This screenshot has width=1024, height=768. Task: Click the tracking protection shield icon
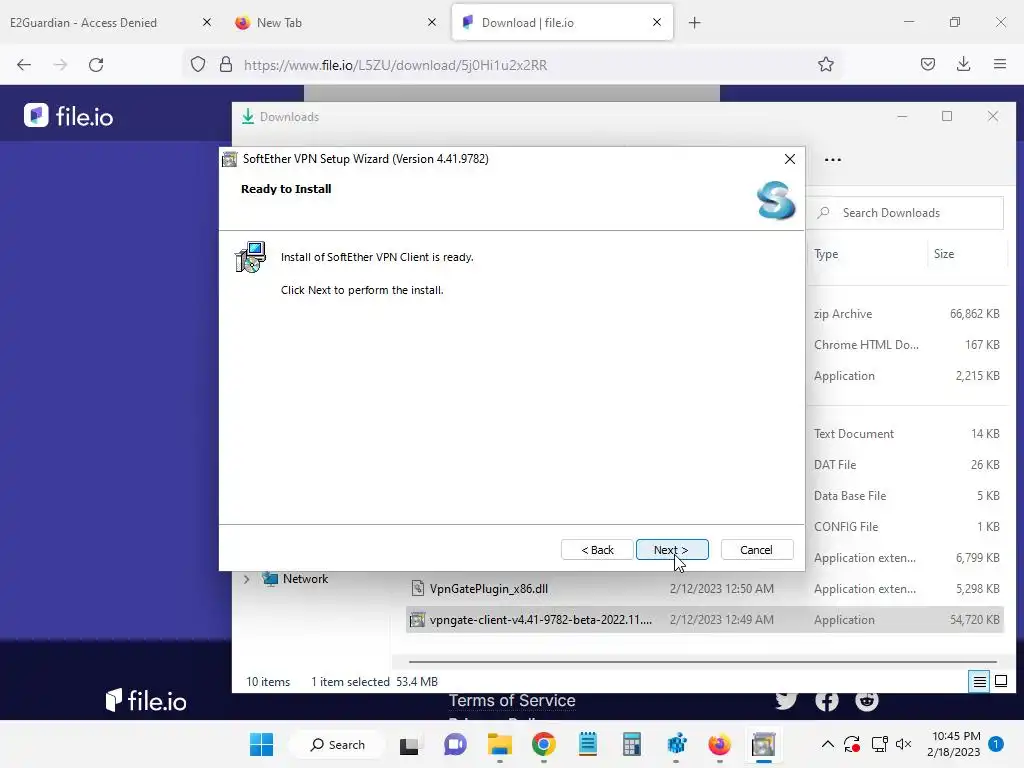[x=198, y=65]
